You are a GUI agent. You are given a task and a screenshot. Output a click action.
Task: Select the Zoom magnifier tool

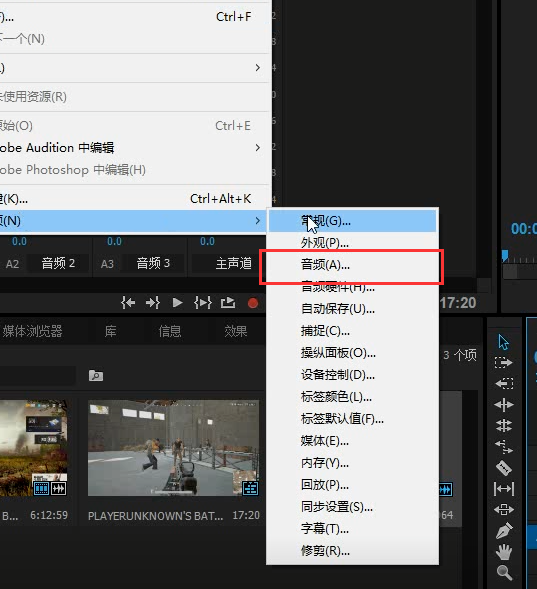tap(504, 573)
